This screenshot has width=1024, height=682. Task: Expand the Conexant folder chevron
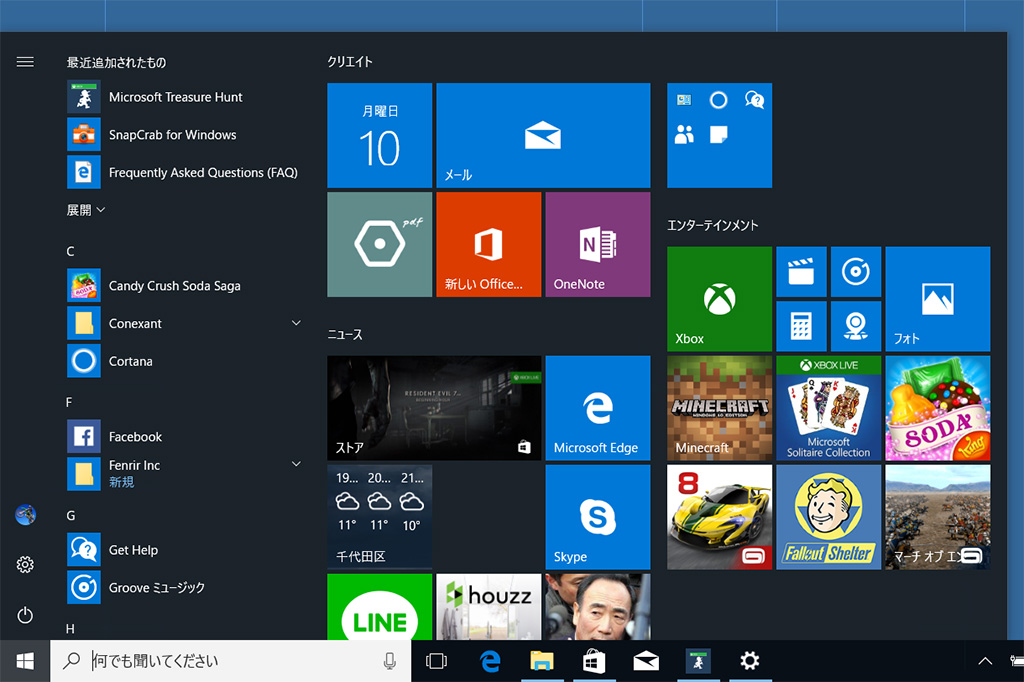point(296,323)
